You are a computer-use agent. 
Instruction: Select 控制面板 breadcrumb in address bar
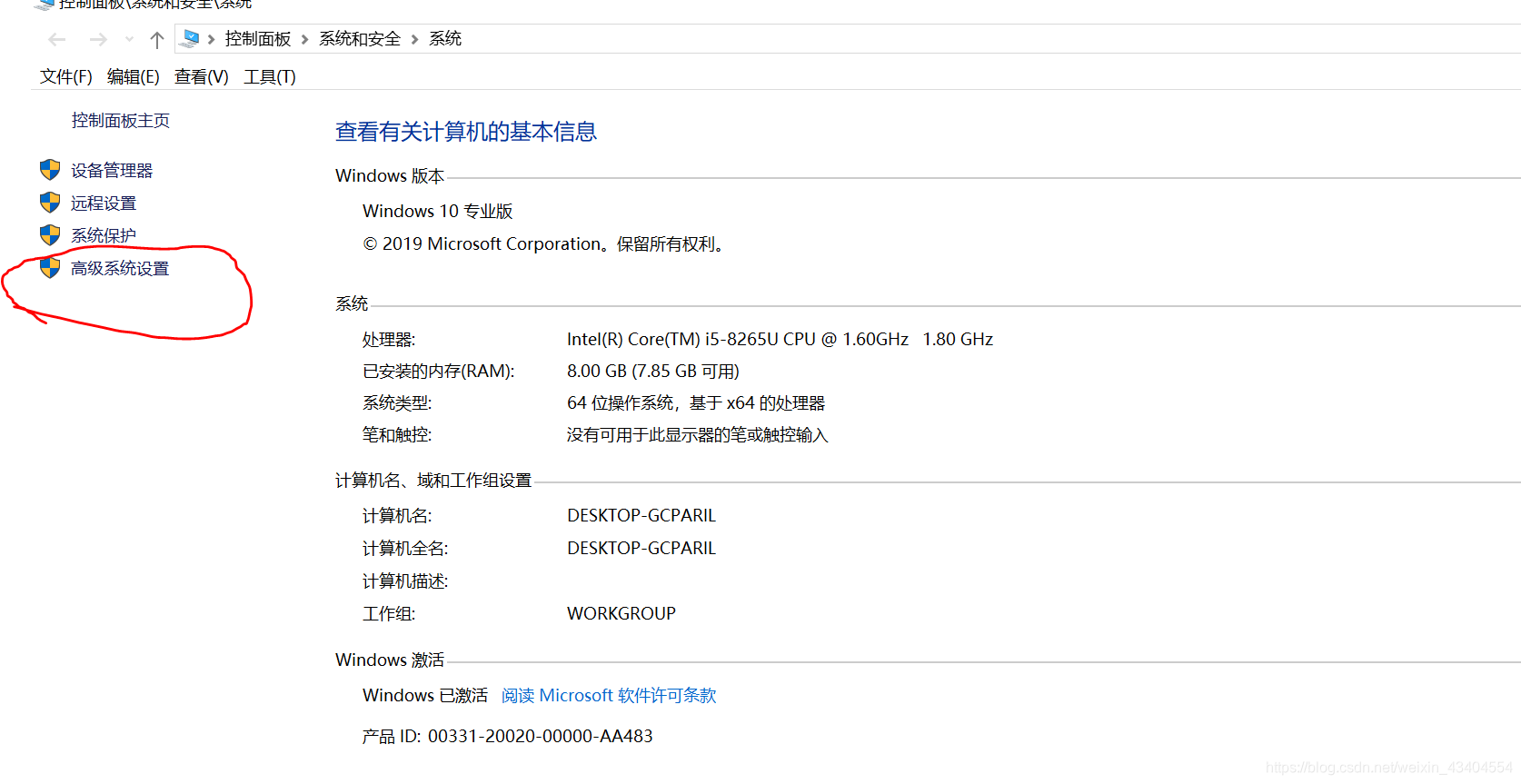[x=258, y=38]
